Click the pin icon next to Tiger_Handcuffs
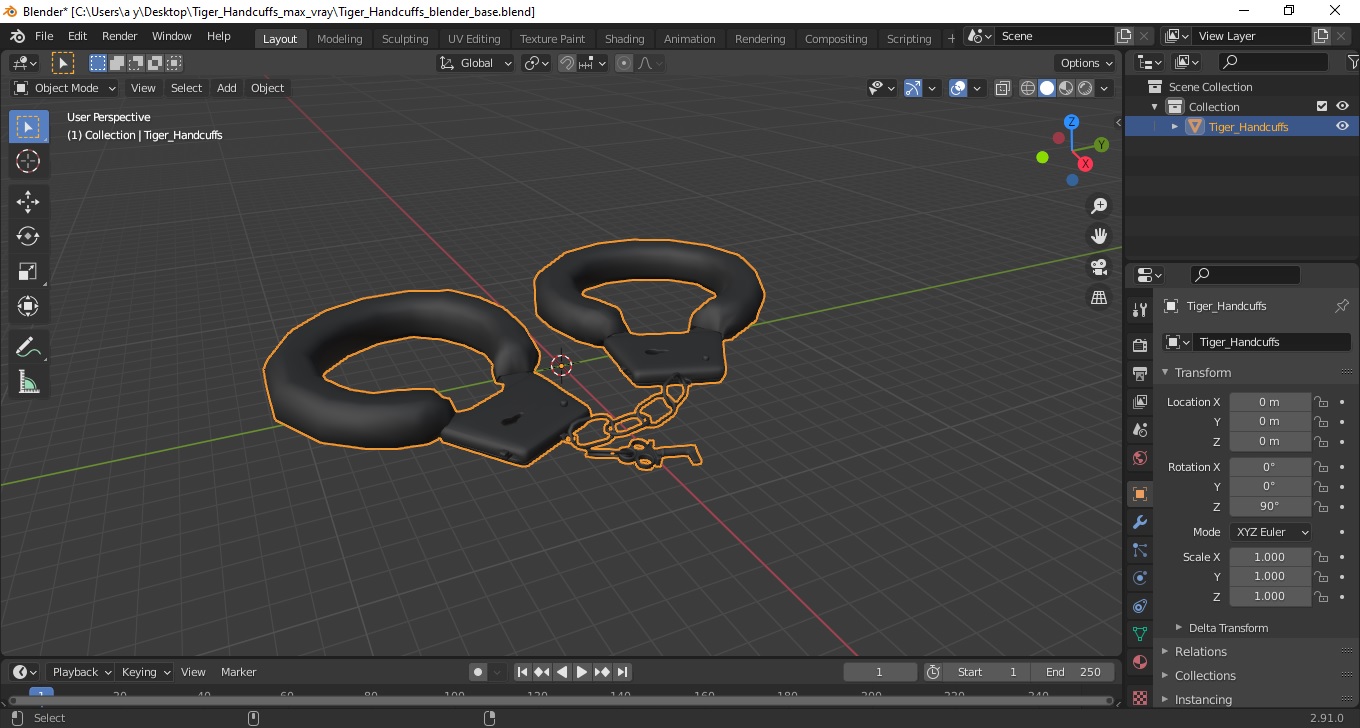 pos(1342,306)
